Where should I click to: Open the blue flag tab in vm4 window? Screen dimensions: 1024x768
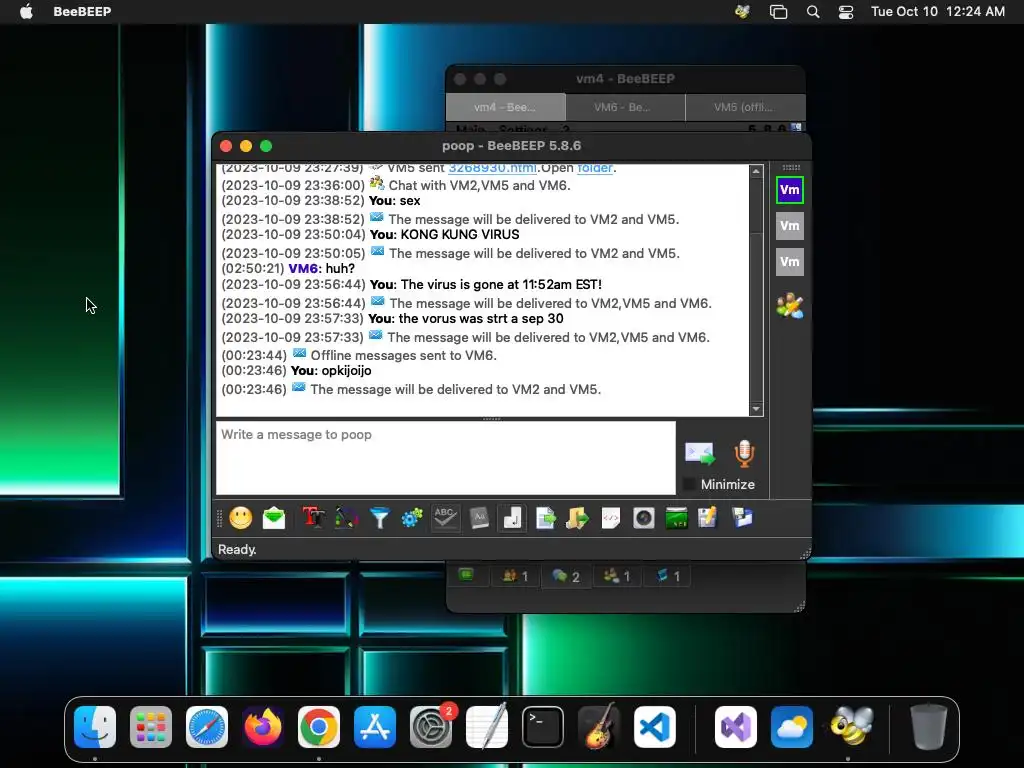coord(667,576)
